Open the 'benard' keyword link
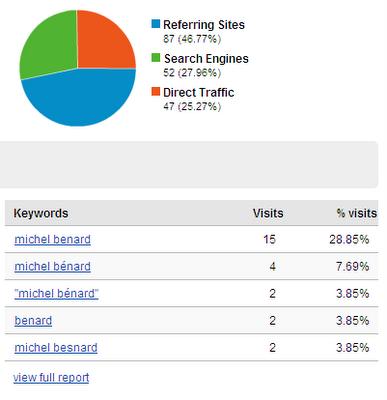387x400 pixels. [x=33, y=321]
